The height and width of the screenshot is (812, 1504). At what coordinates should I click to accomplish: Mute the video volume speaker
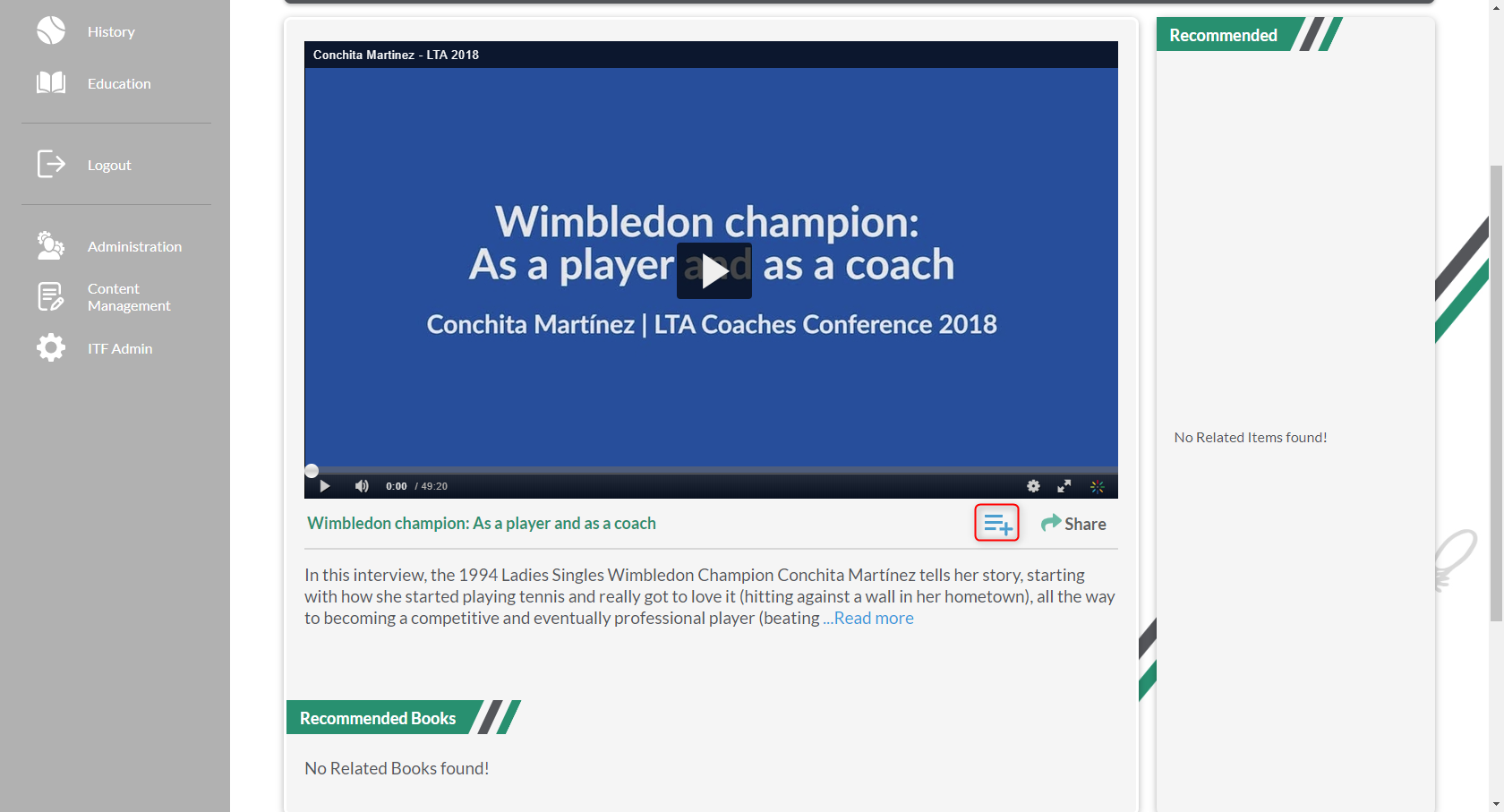click(x=362, y=486)
